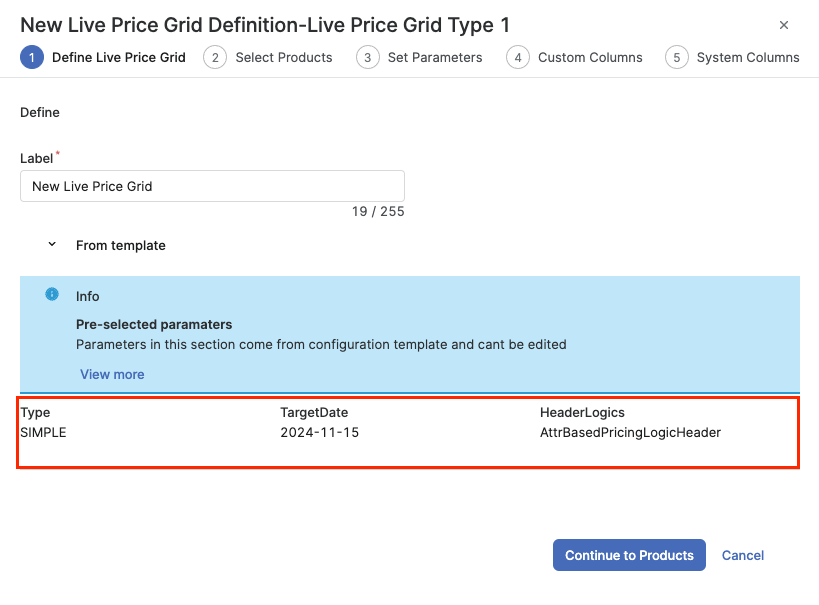The width and height of the screenshot is (819, 605).
Task: Click the blue Info icon
Action: (52, 295)
